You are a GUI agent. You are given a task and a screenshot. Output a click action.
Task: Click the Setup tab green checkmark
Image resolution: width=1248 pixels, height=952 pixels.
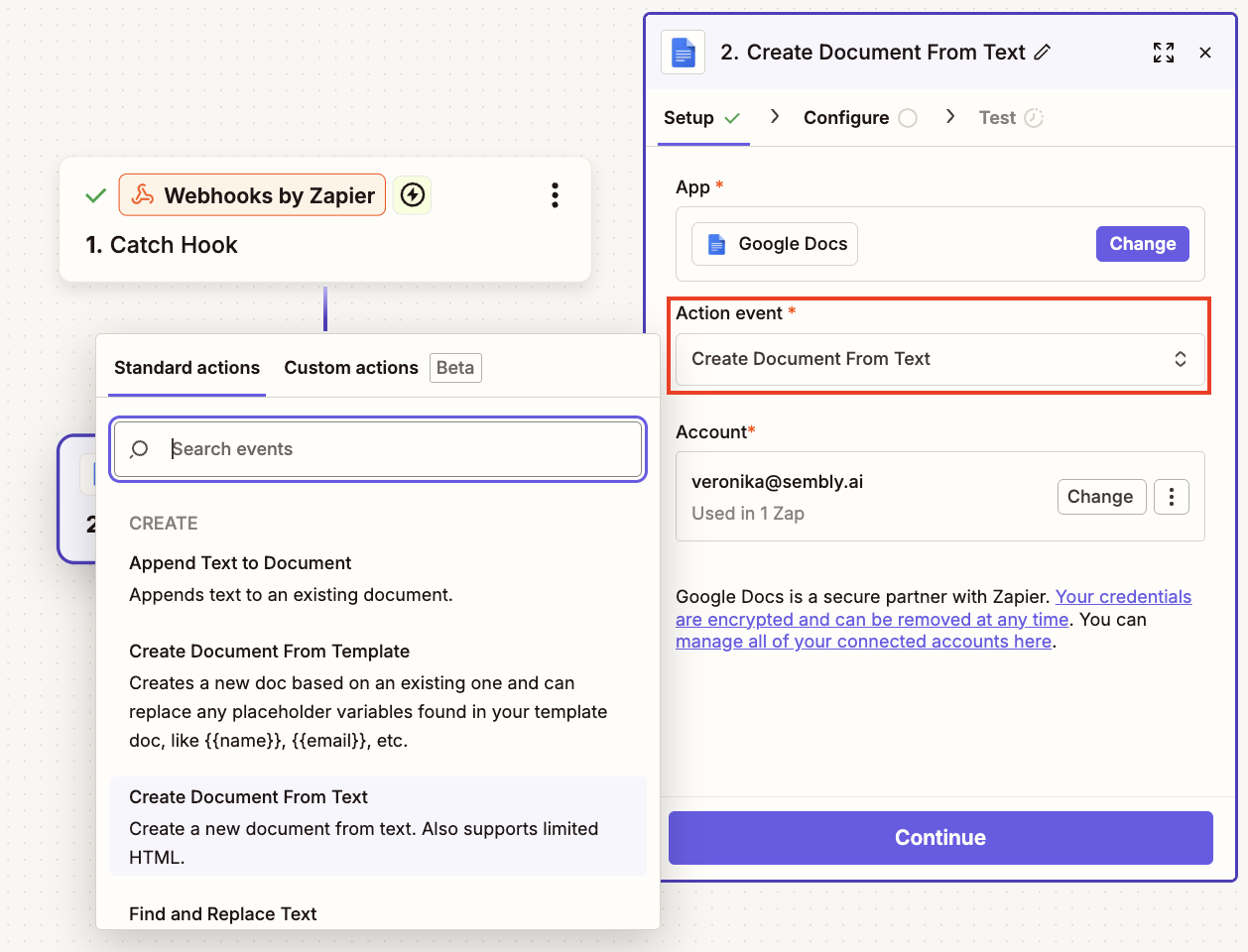[x=732, y=118]
